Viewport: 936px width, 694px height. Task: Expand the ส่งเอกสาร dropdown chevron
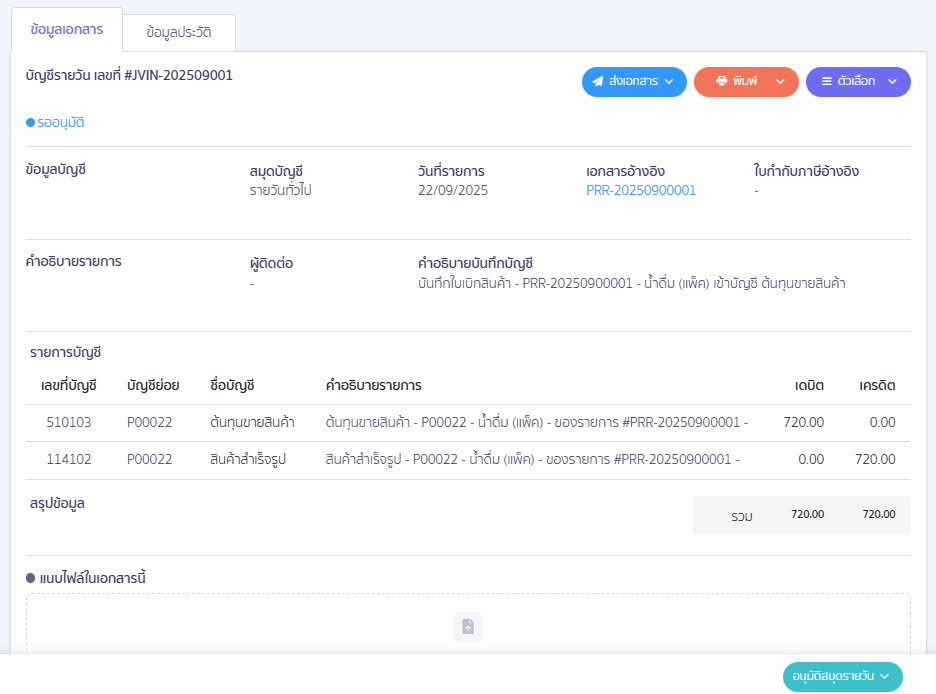click(669, 82)
